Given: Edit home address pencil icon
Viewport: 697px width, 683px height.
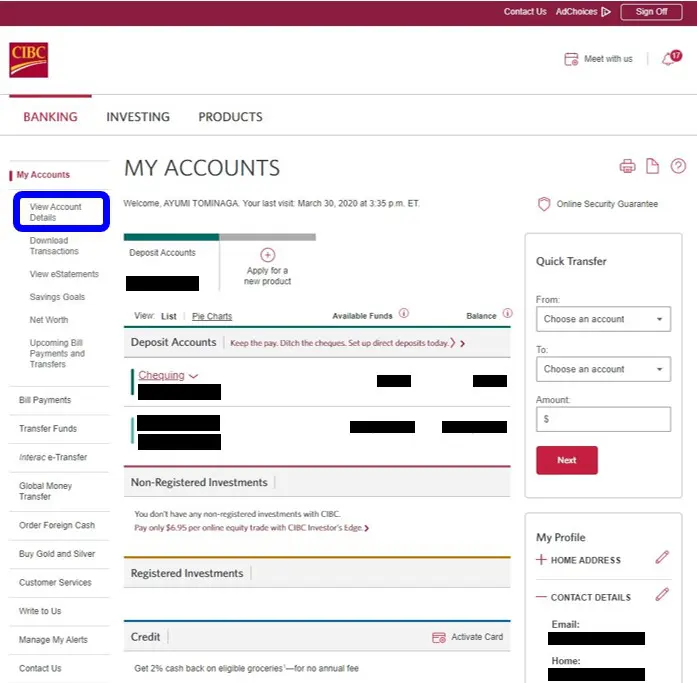Looking at the screenshot, I should 662,557.
